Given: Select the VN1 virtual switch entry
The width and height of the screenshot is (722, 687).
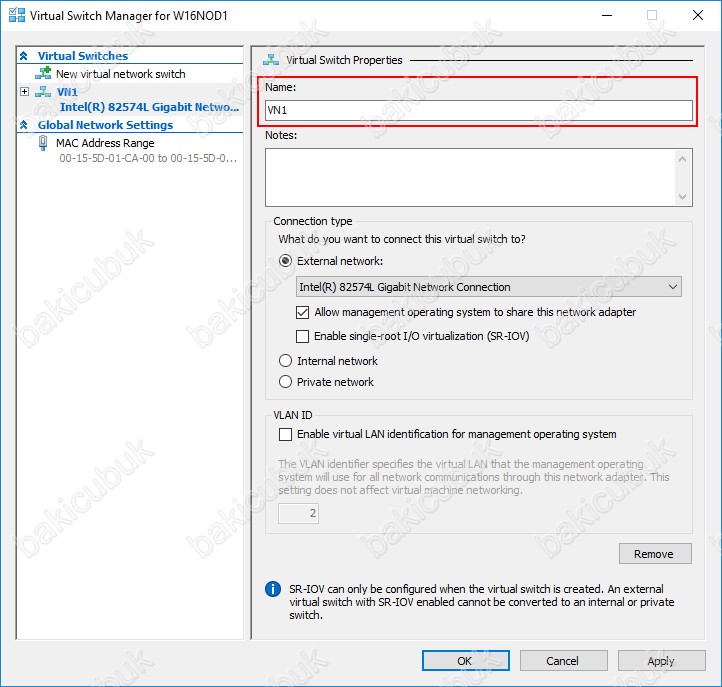Looking at the screenshot, I should click(x=67, y=92).
